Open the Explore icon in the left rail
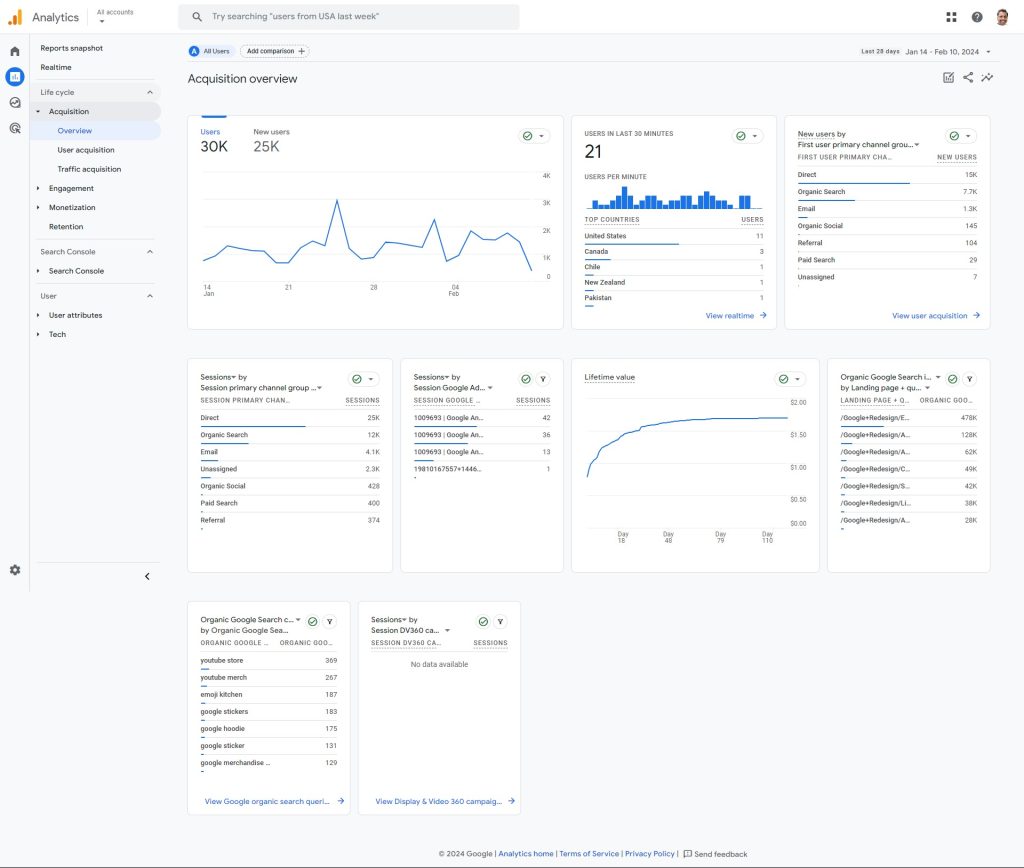The width and height of the screenshot is (1024, 868). 15,103
